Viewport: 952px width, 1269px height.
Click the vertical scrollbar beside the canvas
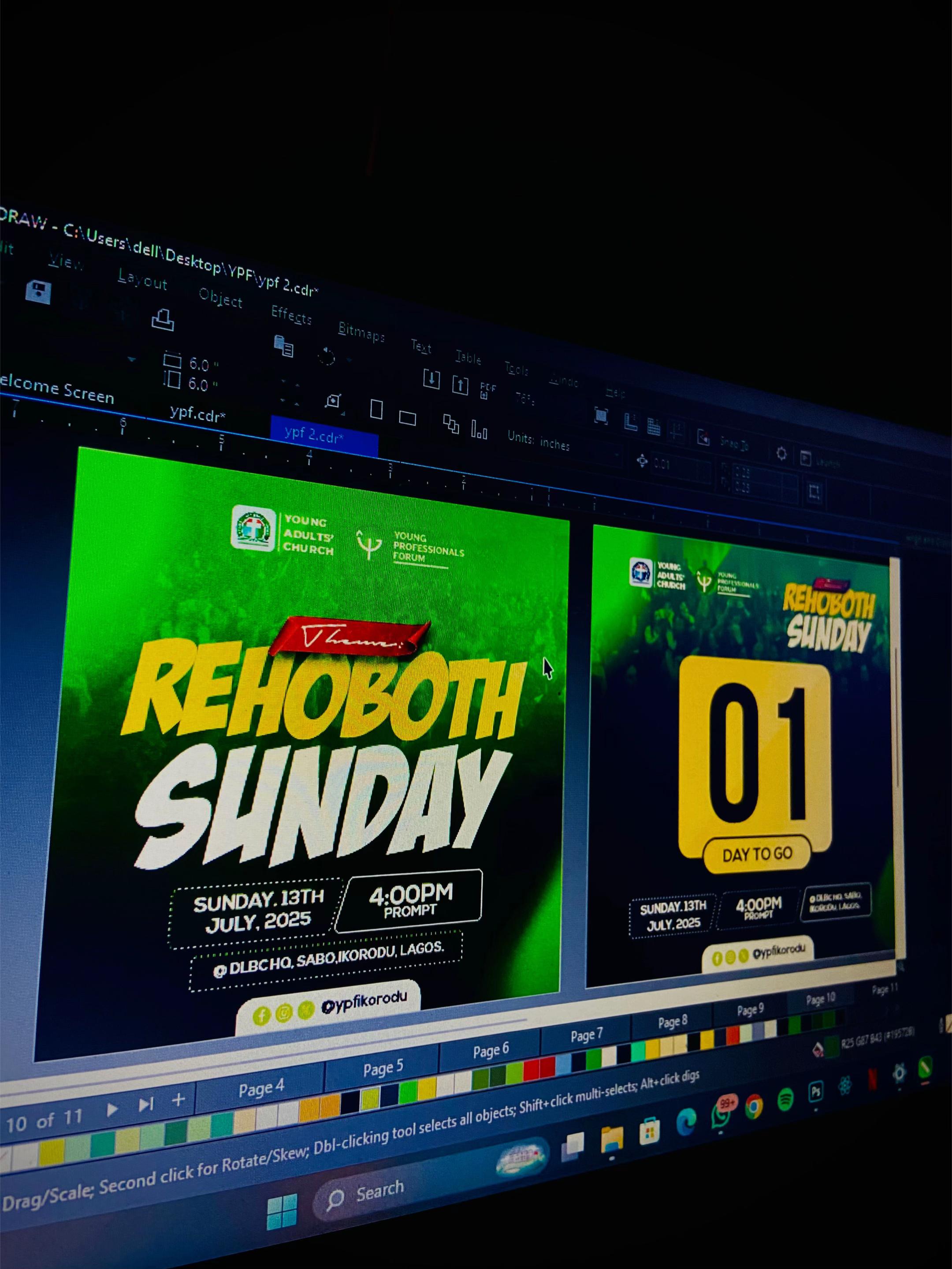pyautogui.click(x=896, y=763)
